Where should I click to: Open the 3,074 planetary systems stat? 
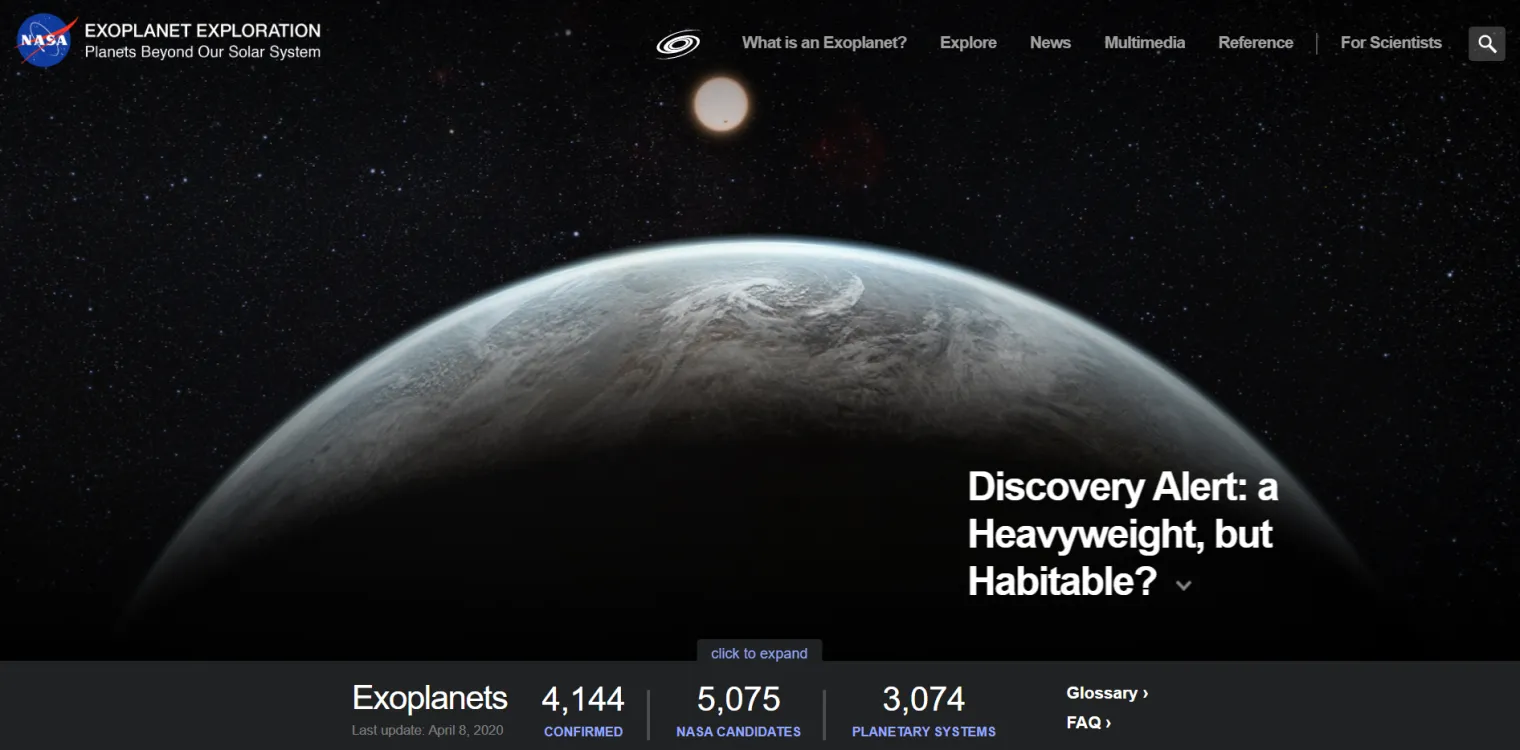click(x=924, y=711)
